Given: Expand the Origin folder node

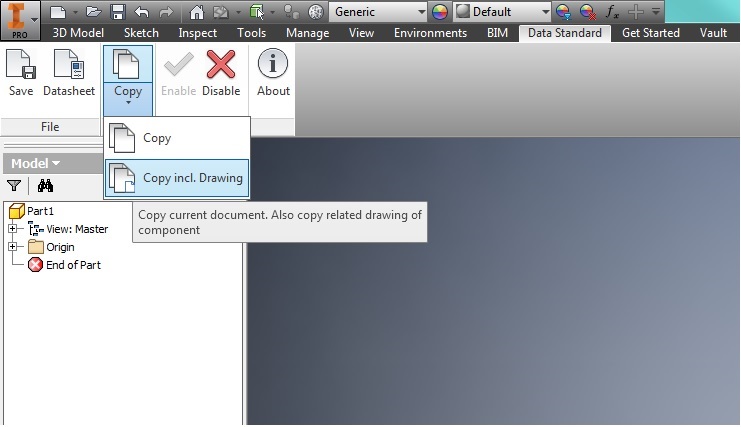Looking at the screenshot, I should tap(13, 247).
